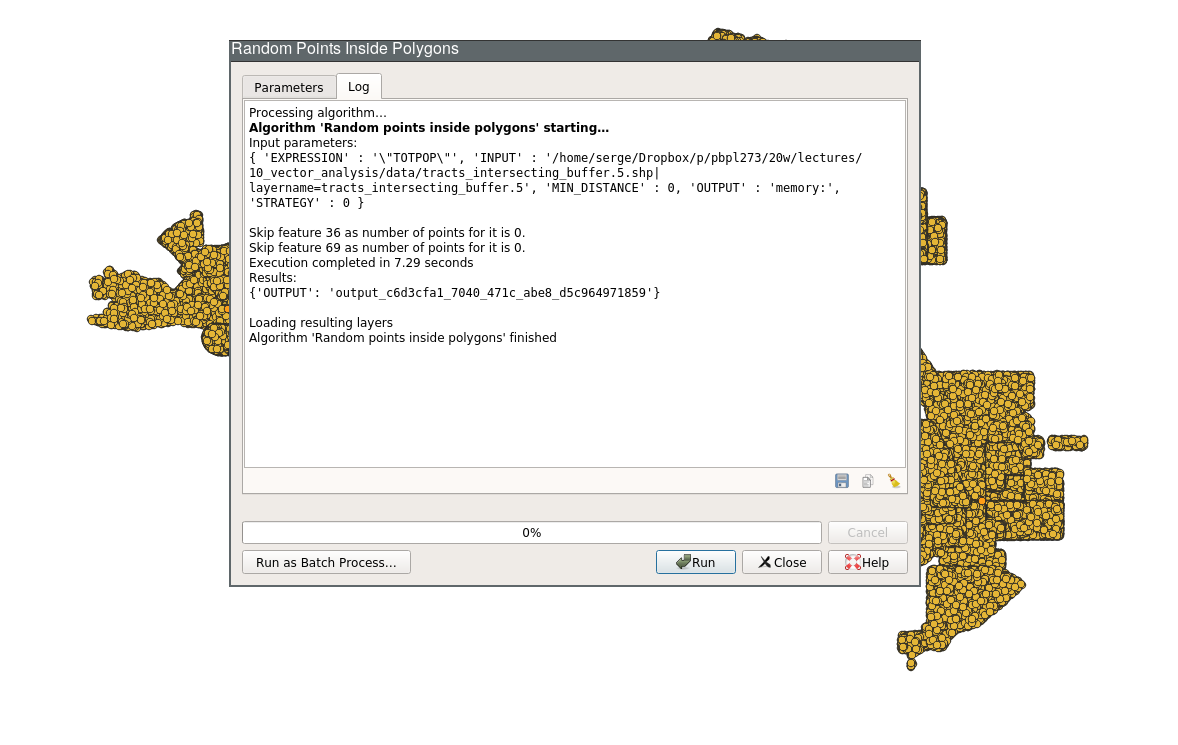Clear the log with broom icon

(x=894, y=481)
